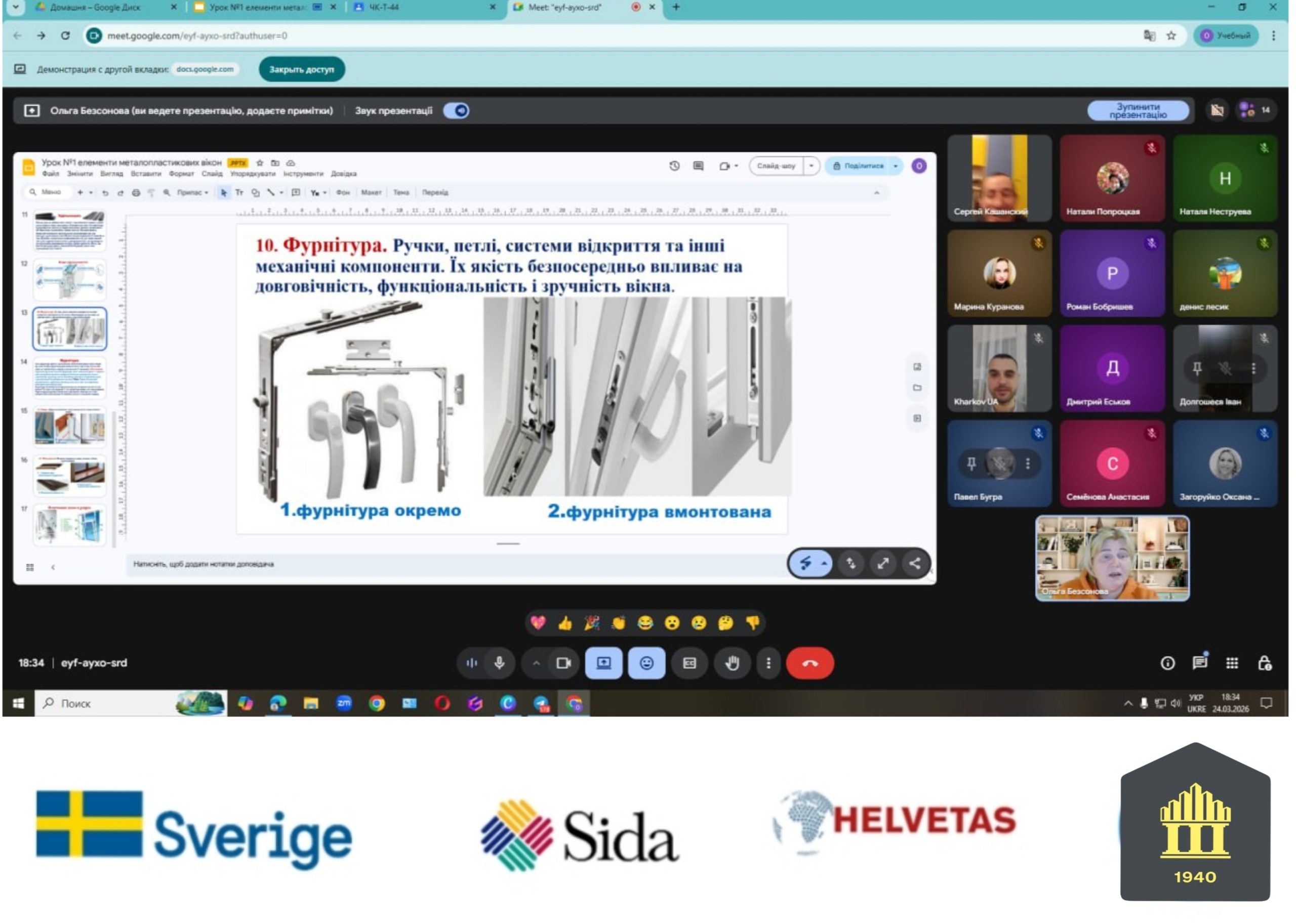Toggle the presentation audio switch

tap(456, 110)
